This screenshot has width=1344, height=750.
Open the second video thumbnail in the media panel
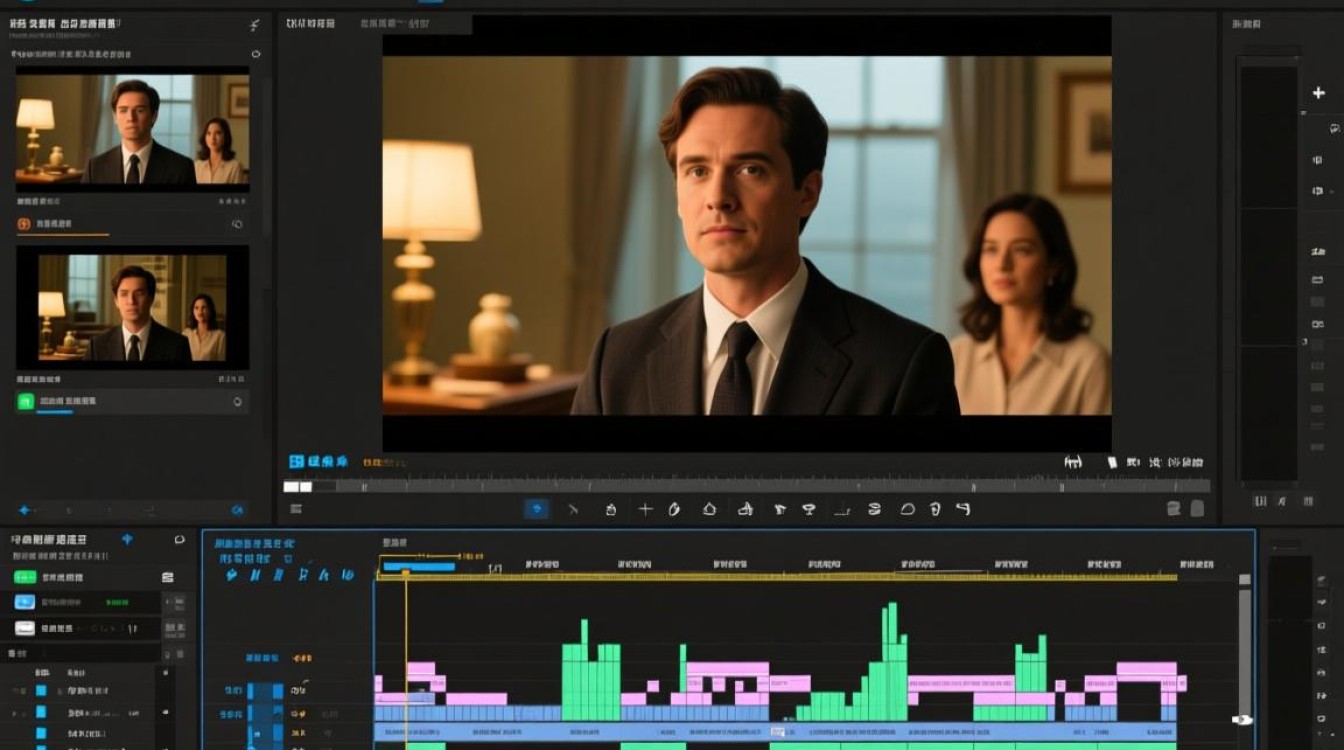pyautogui.click(x=132, y=306)
